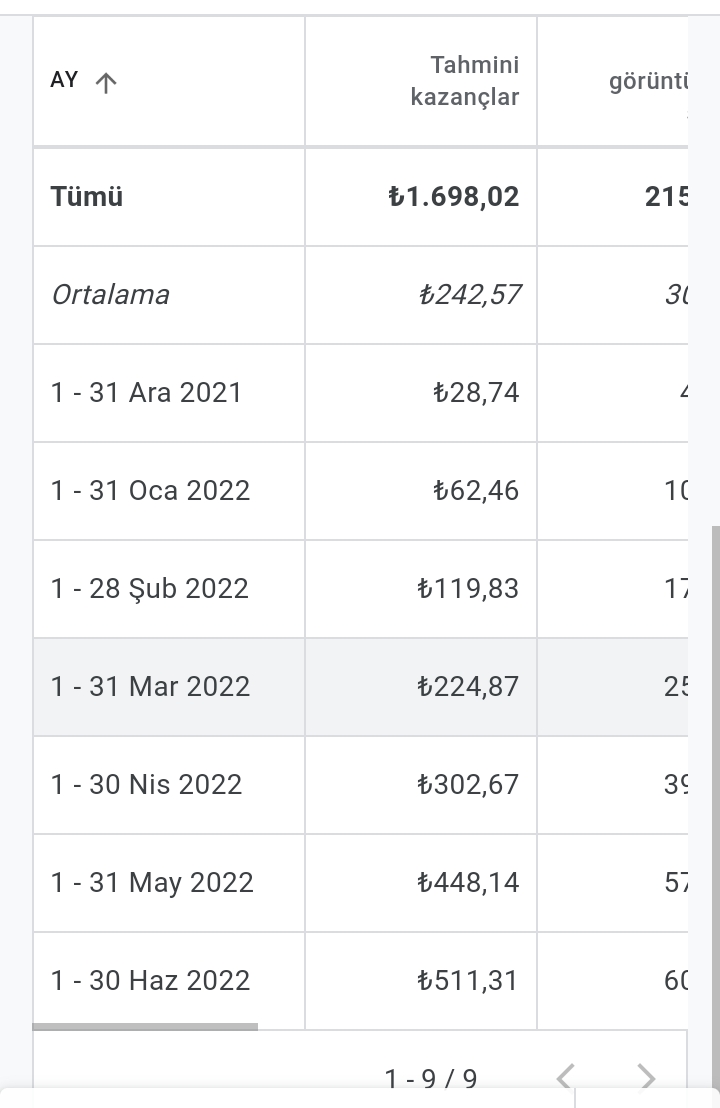
Task: Go to next page of table
Action: 646,1078
